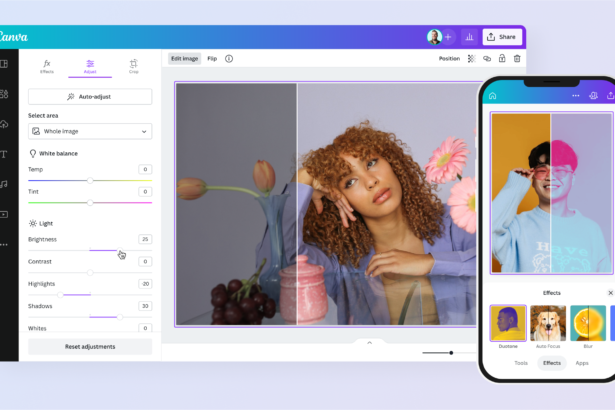615x410 pixels.
Task: Click the zoom slider handle below canvas
Action: (451, 353)
